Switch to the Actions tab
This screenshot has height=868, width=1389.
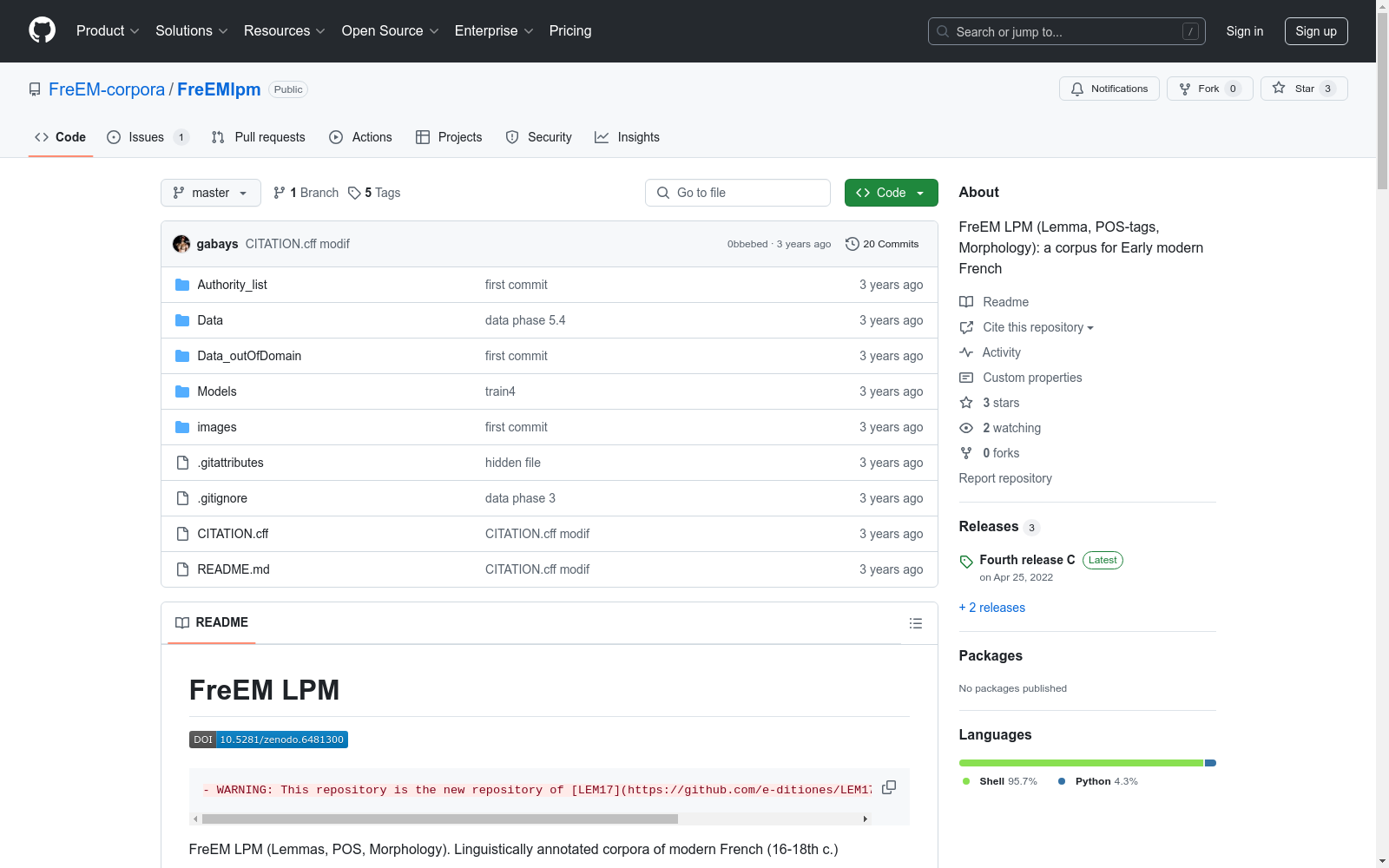[361, 137]
